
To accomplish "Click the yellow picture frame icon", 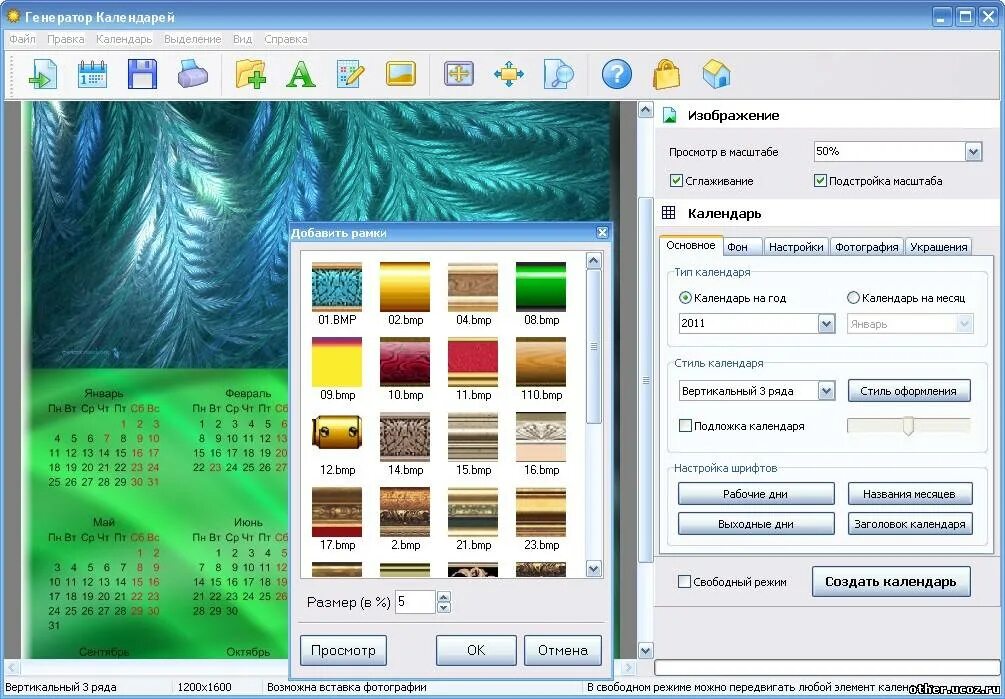I will pos(401,74).
